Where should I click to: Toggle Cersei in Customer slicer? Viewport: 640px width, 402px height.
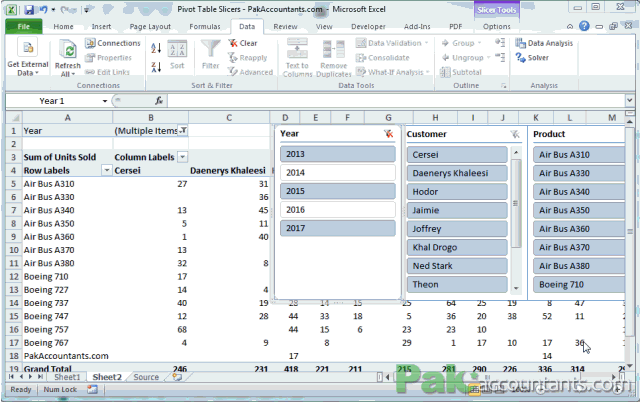457,155
